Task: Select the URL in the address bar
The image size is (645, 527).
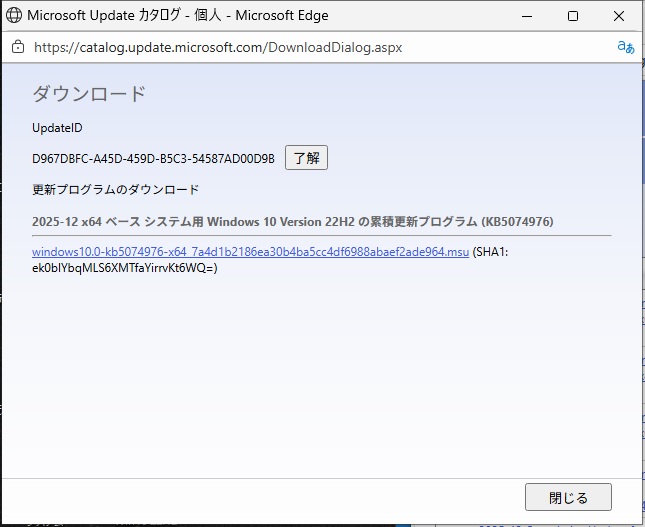Action: pos(218,47)
